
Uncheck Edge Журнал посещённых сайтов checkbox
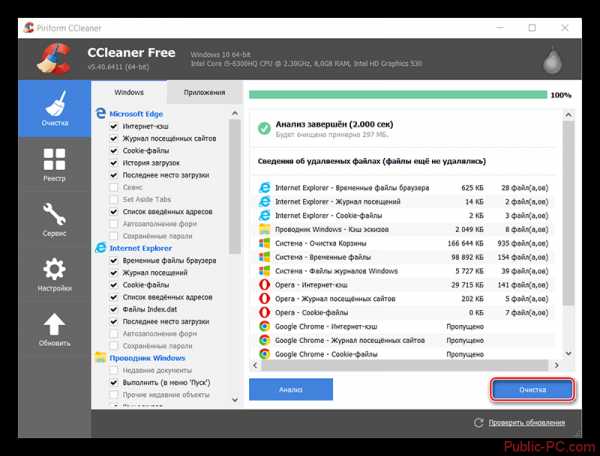114,138
